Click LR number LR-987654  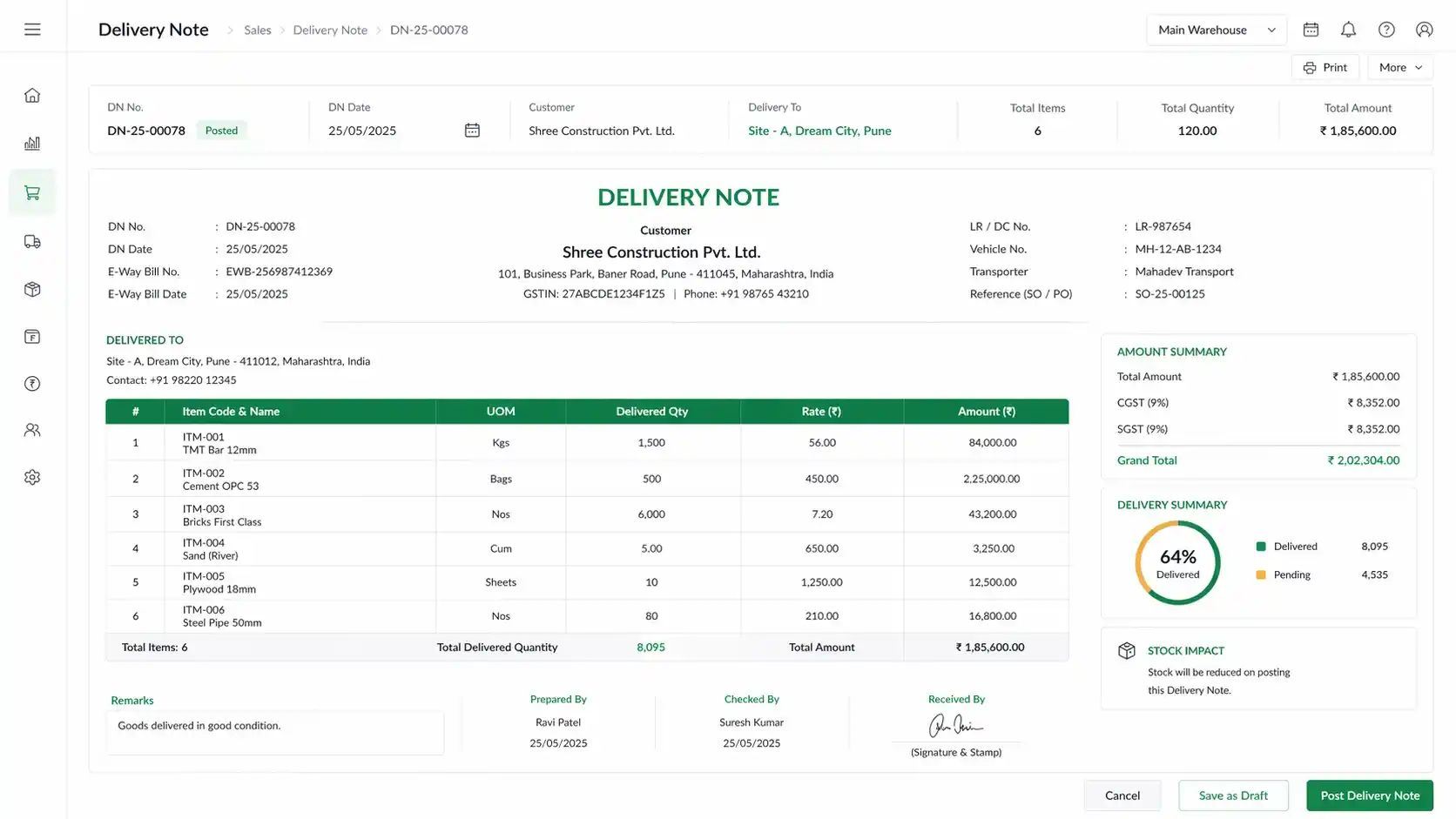(x=1163, y=226)
